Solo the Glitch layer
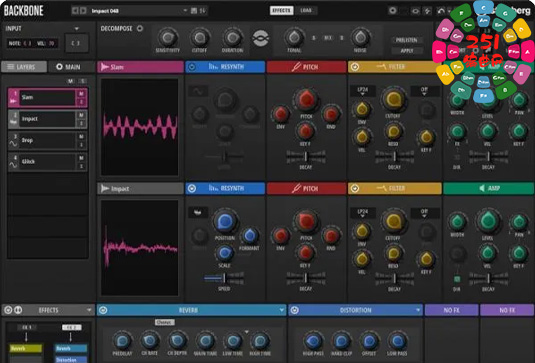535x363 pixels. (x=81, y=166)
